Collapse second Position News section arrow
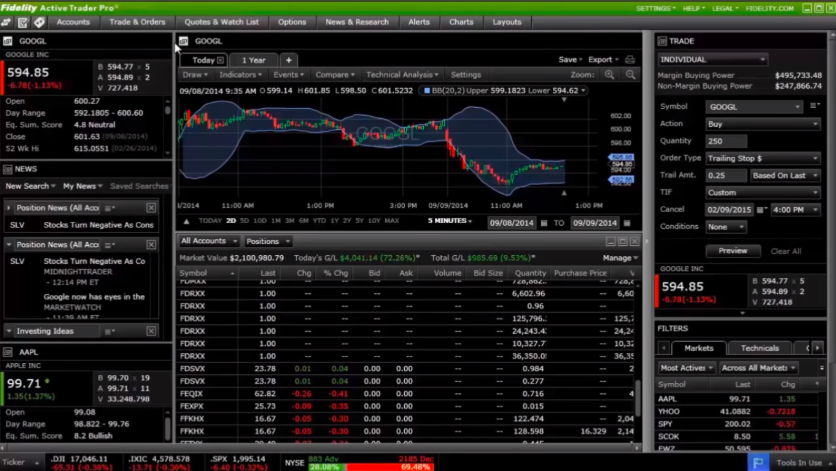 click(x=9, y=244)
